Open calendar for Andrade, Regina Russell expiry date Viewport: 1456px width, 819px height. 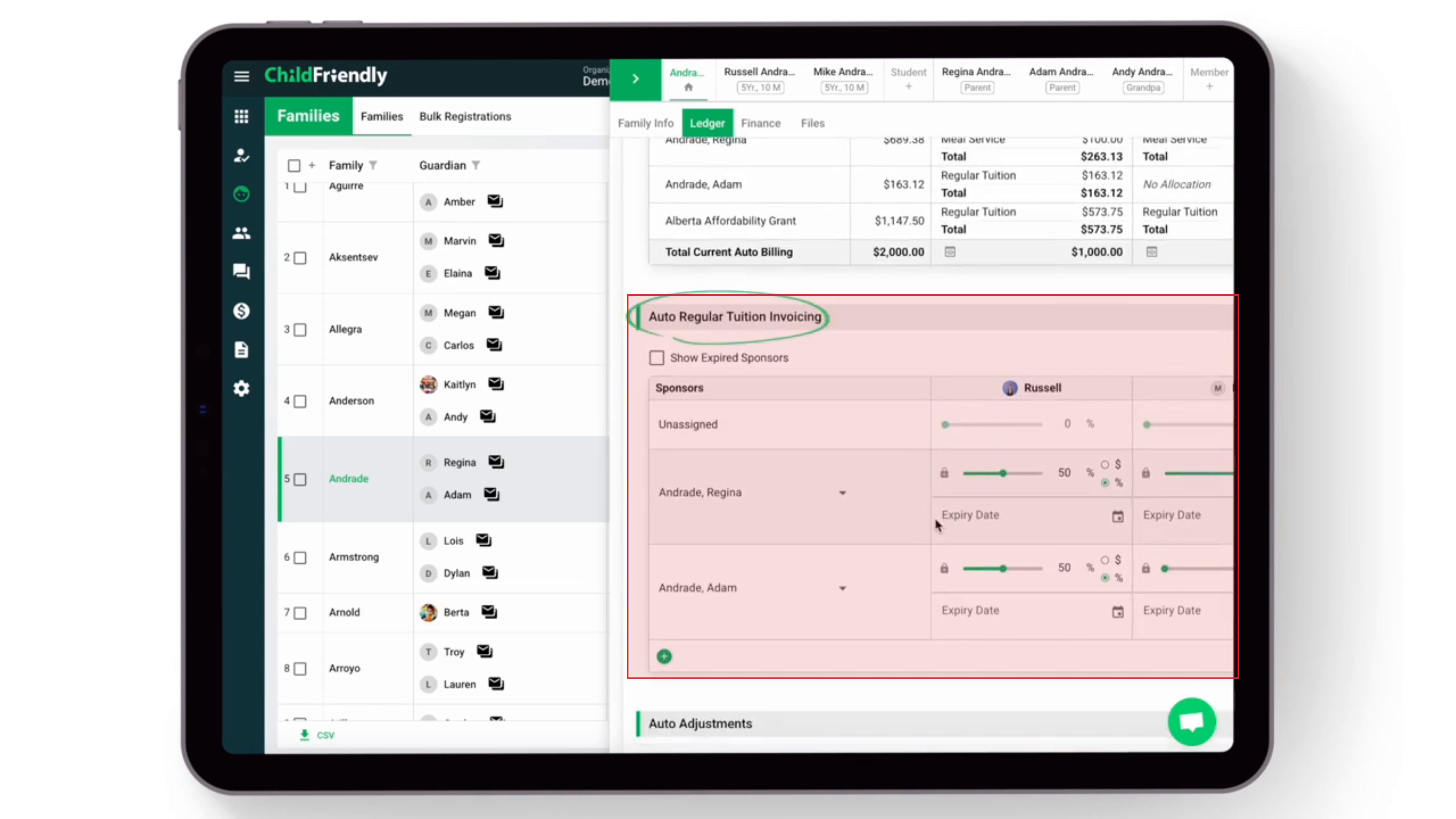1117,516
